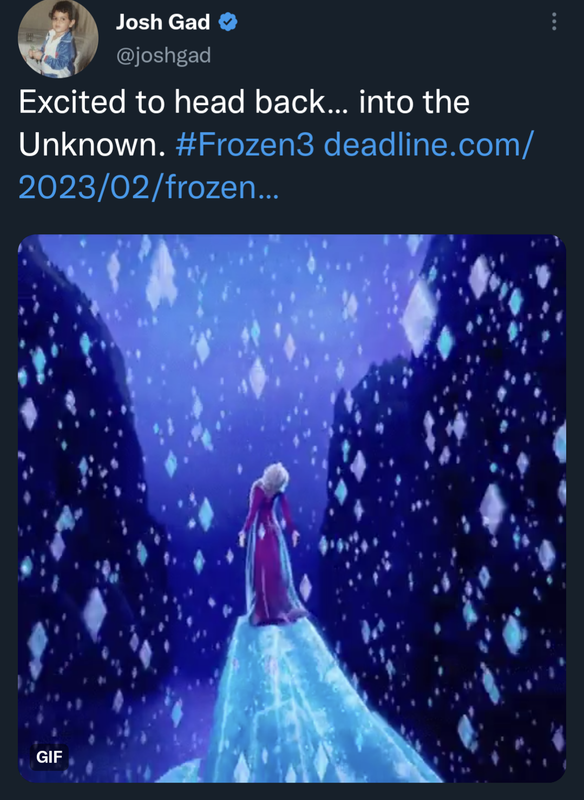Open the 2023/02/frozen… link continuation
The height and width of the screenshot is (800, 584).
tap(148, 187)
